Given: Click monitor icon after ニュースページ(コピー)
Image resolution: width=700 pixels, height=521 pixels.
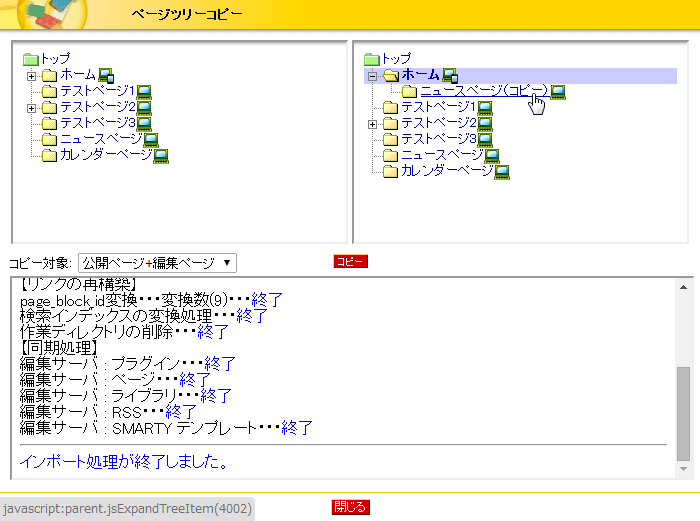Looking at the screenshot, I should pos(558,92).
